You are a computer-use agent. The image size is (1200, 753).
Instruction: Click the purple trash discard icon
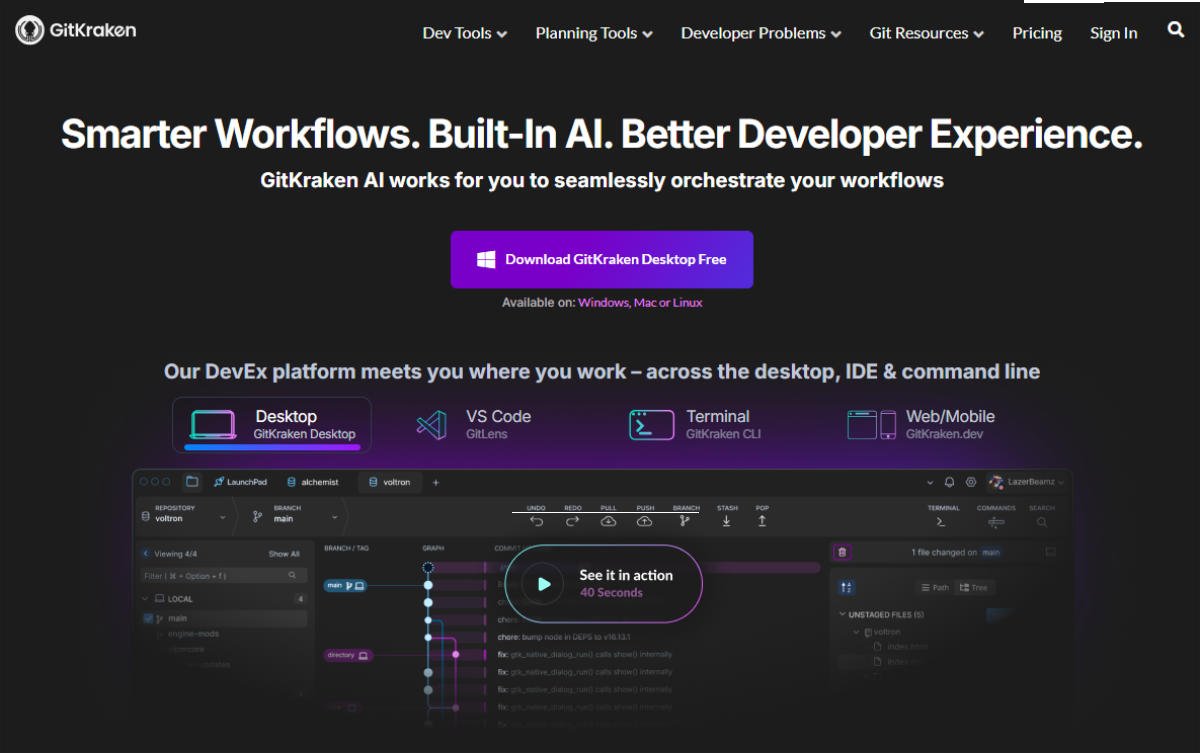coord(842,552)
